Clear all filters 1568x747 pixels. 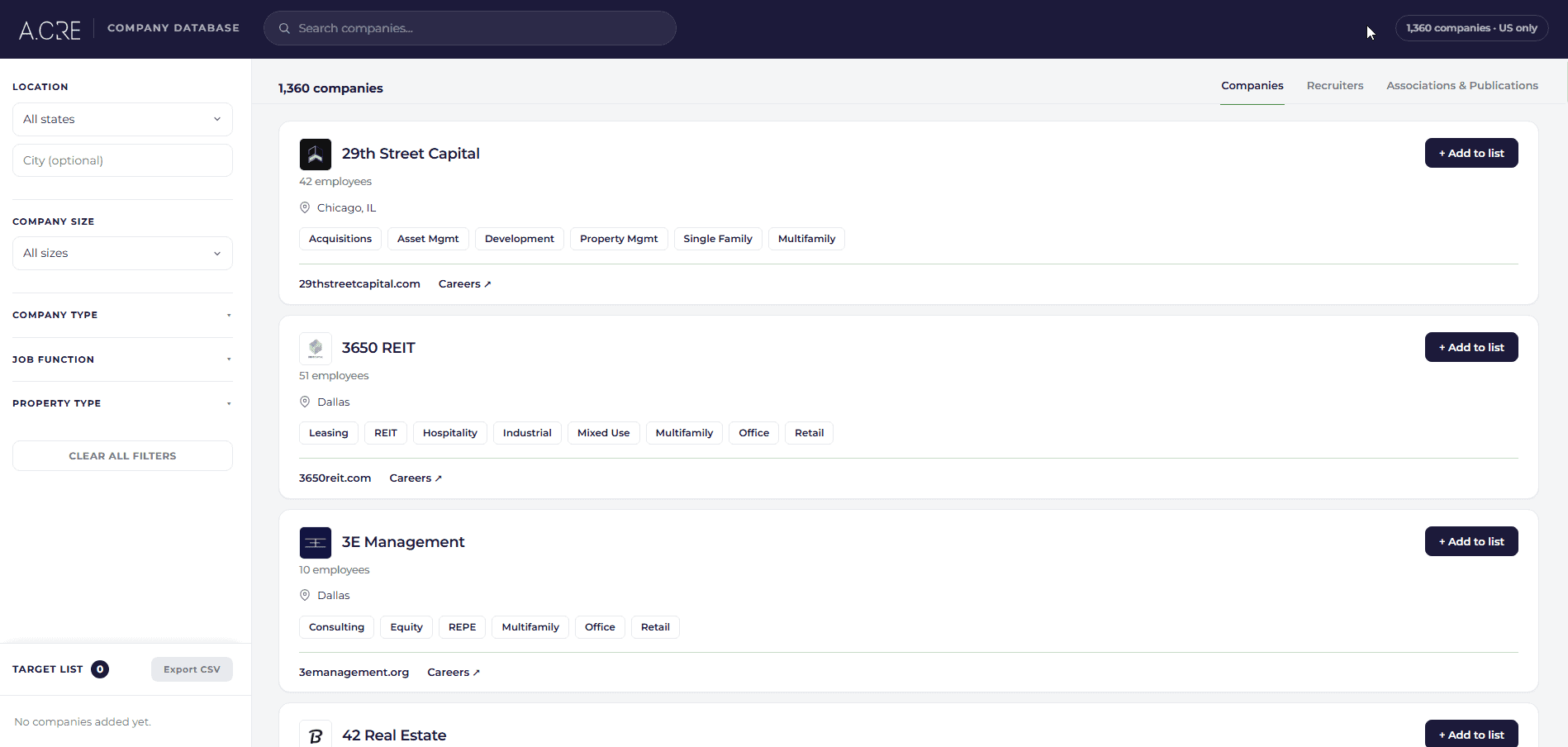coord(122,456)
